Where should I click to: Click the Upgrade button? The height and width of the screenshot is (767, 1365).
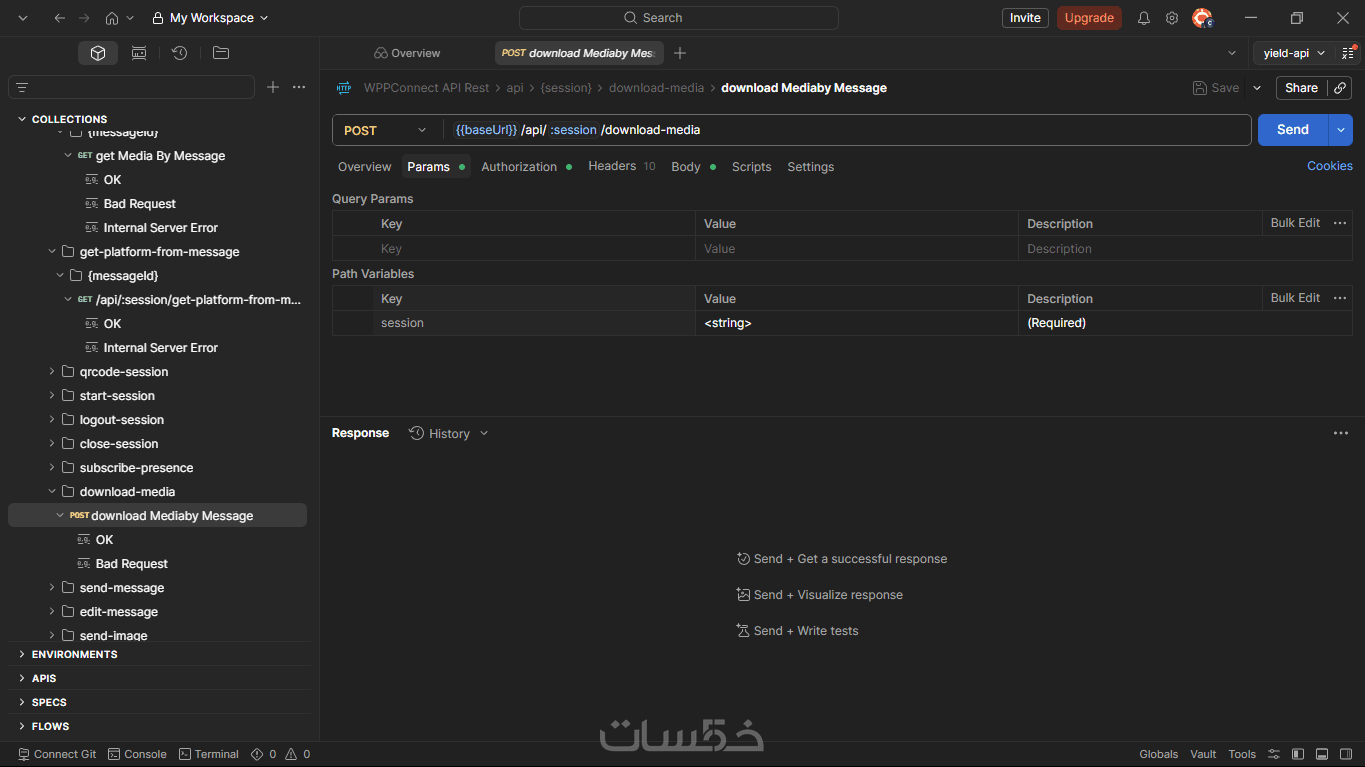tap(1089, 18)
